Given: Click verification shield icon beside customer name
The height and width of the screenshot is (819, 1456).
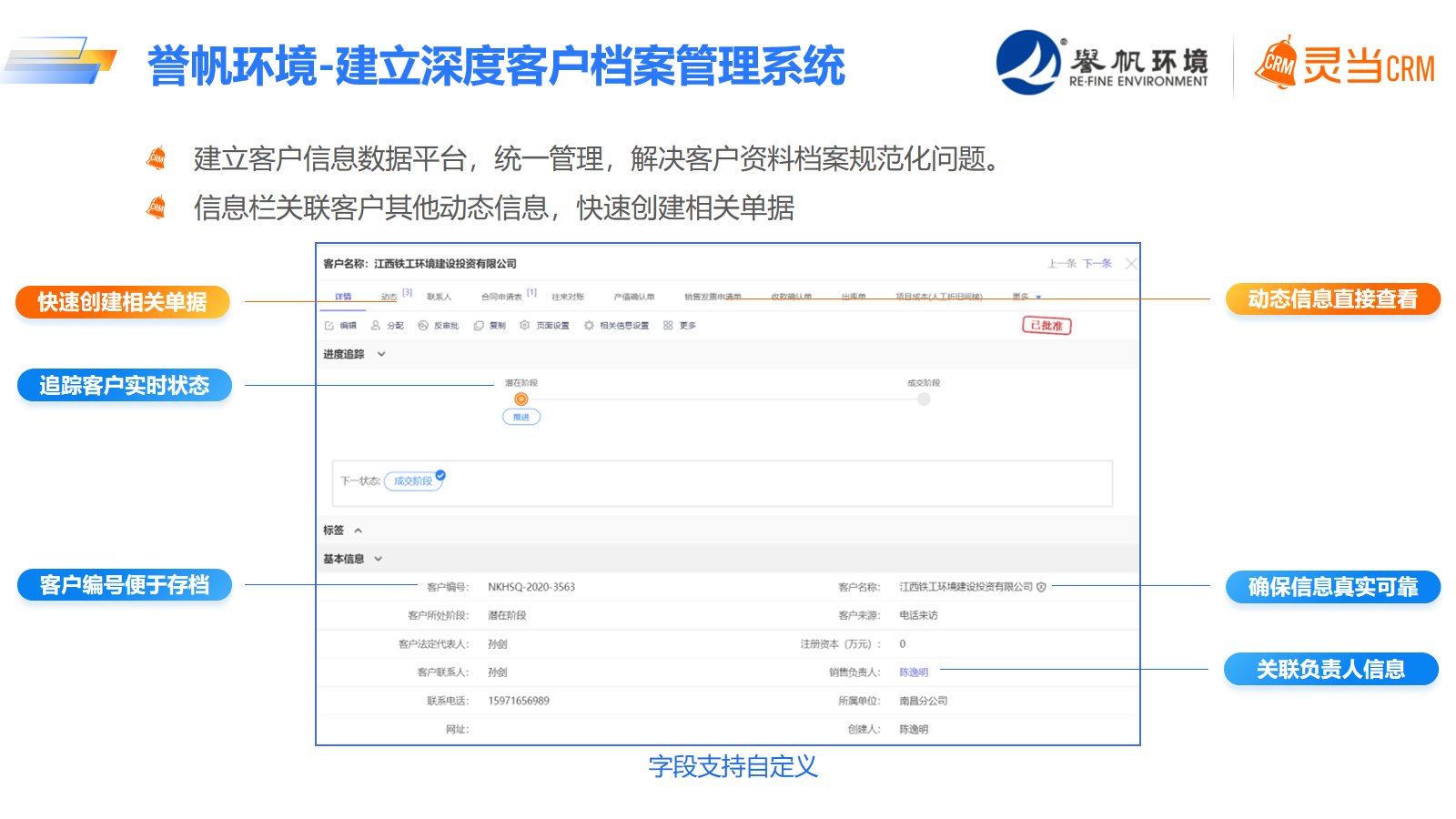Looking at the screenshot, I should point(1042,588).
